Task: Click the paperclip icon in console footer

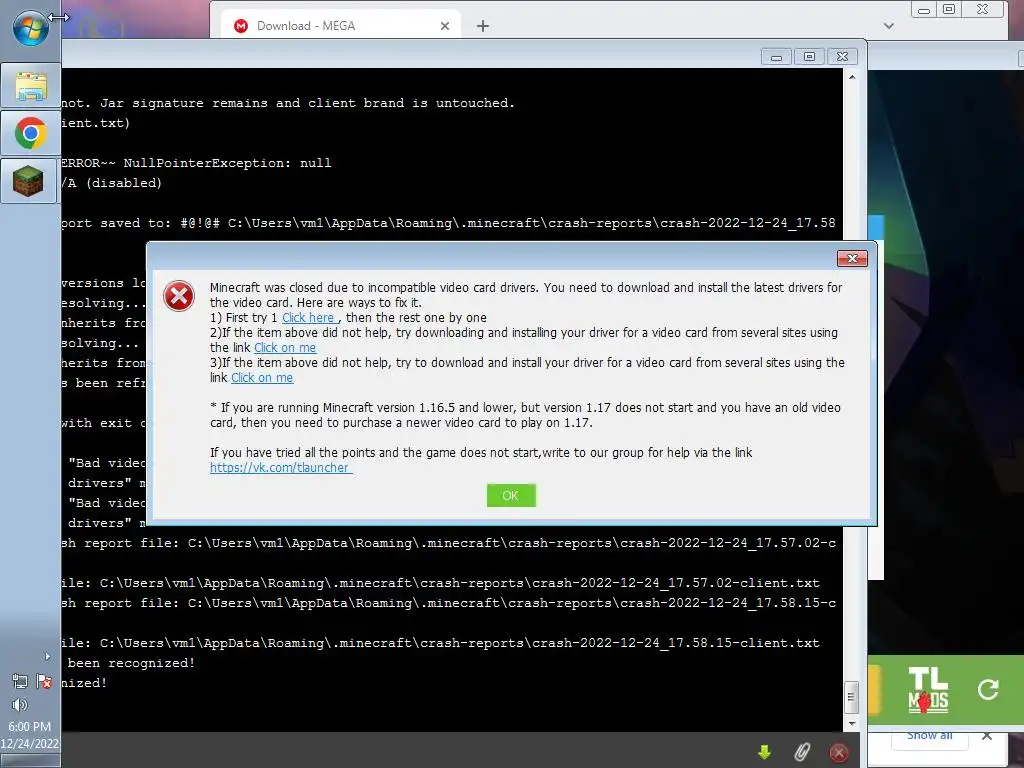Action: pyautogui.click(x=802, y=753)
